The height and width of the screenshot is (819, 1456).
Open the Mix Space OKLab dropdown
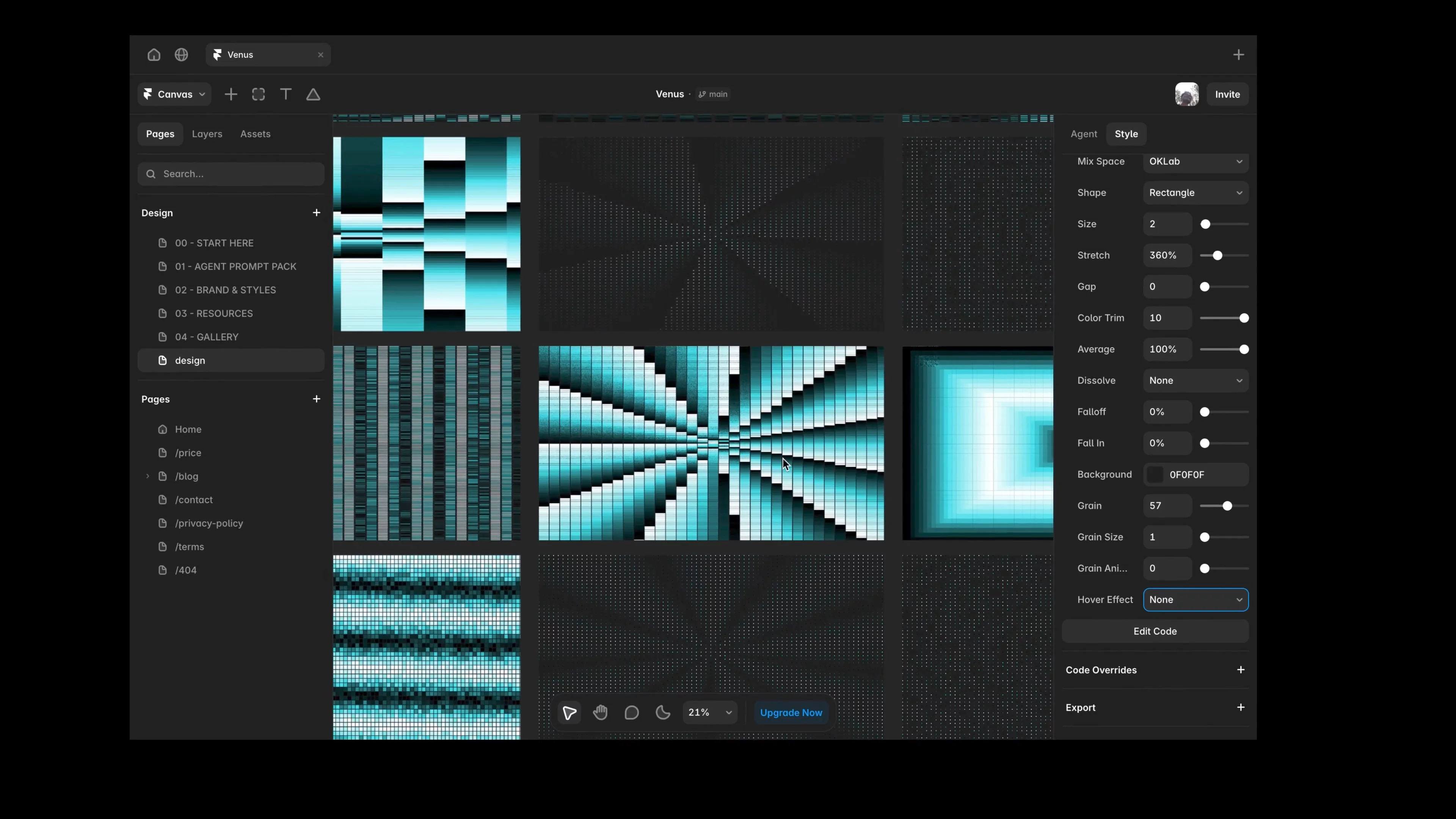pyautogui.click(x=1196, y=162)
